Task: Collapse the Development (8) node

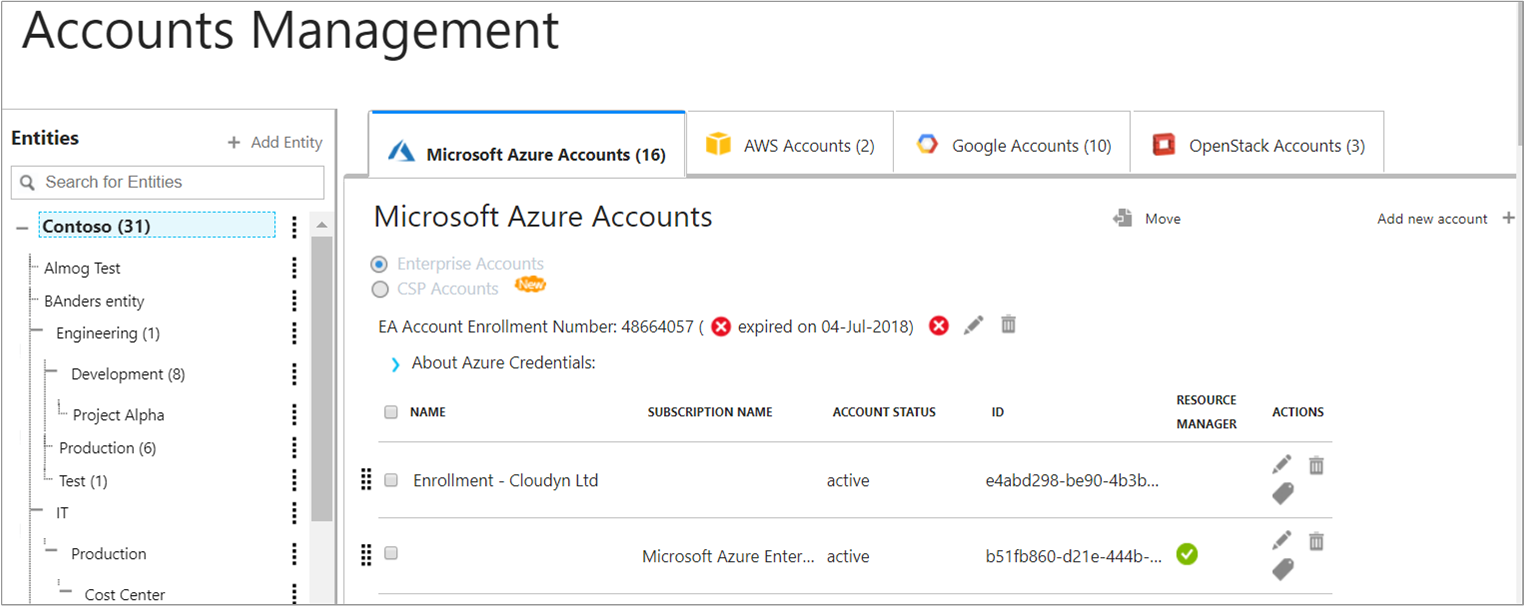Action: (52, 372)
